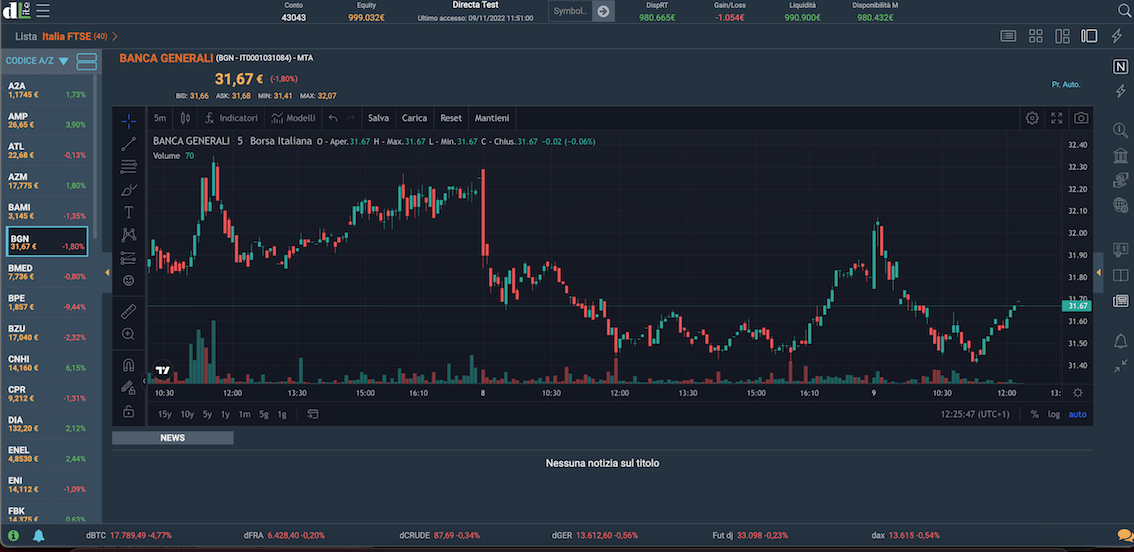Toggle lock all drawing tools
The width and height of the screenshot is (1134, 552).
(x=129, y=411)
